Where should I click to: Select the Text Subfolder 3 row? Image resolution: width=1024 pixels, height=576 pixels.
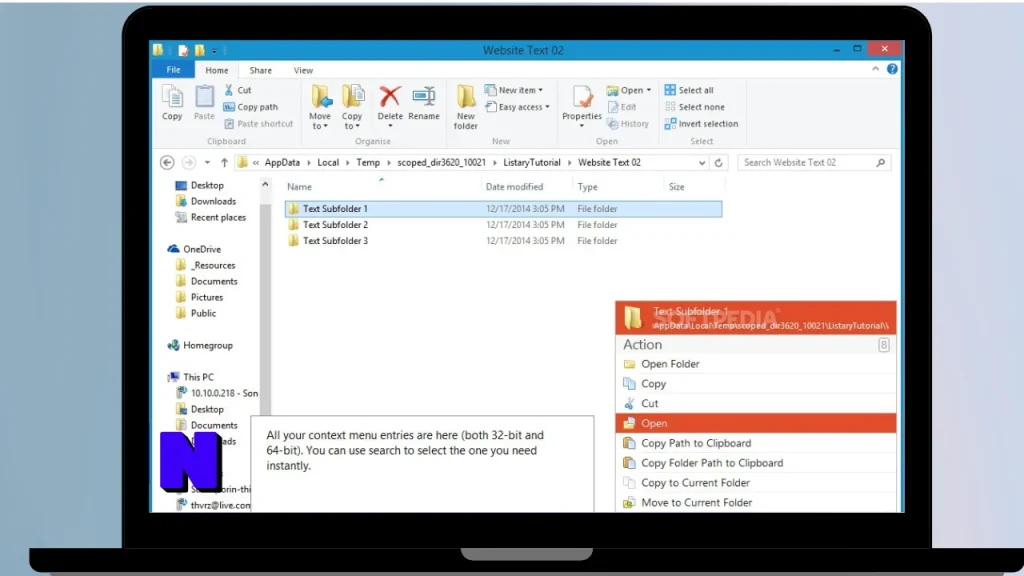(x=504, y=241)
